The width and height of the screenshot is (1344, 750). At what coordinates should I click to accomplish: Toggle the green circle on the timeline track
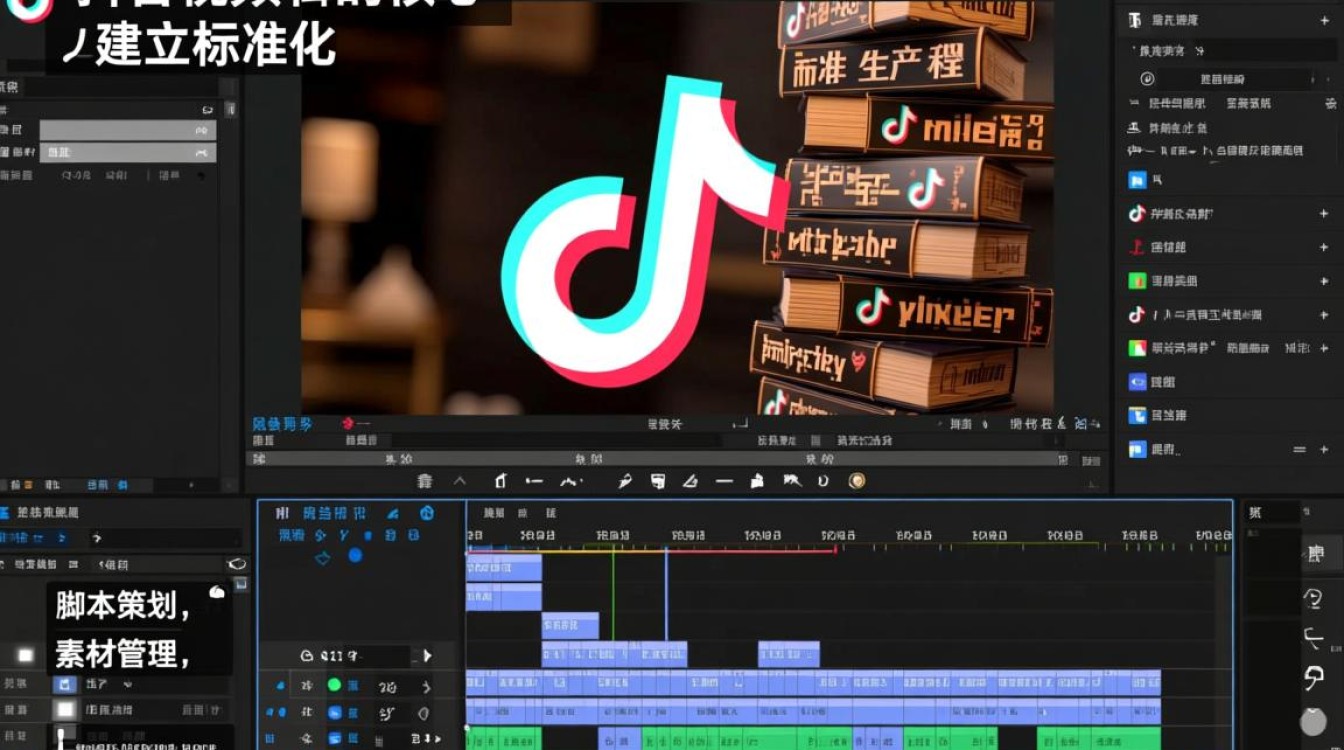click(334, 685)
